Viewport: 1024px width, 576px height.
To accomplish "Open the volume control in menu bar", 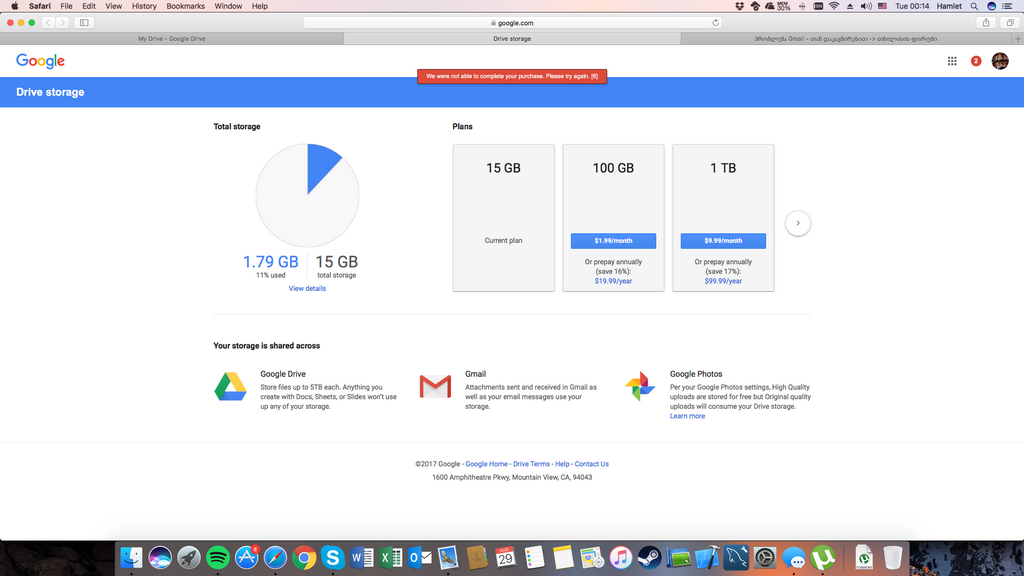I will pos(866,6).
